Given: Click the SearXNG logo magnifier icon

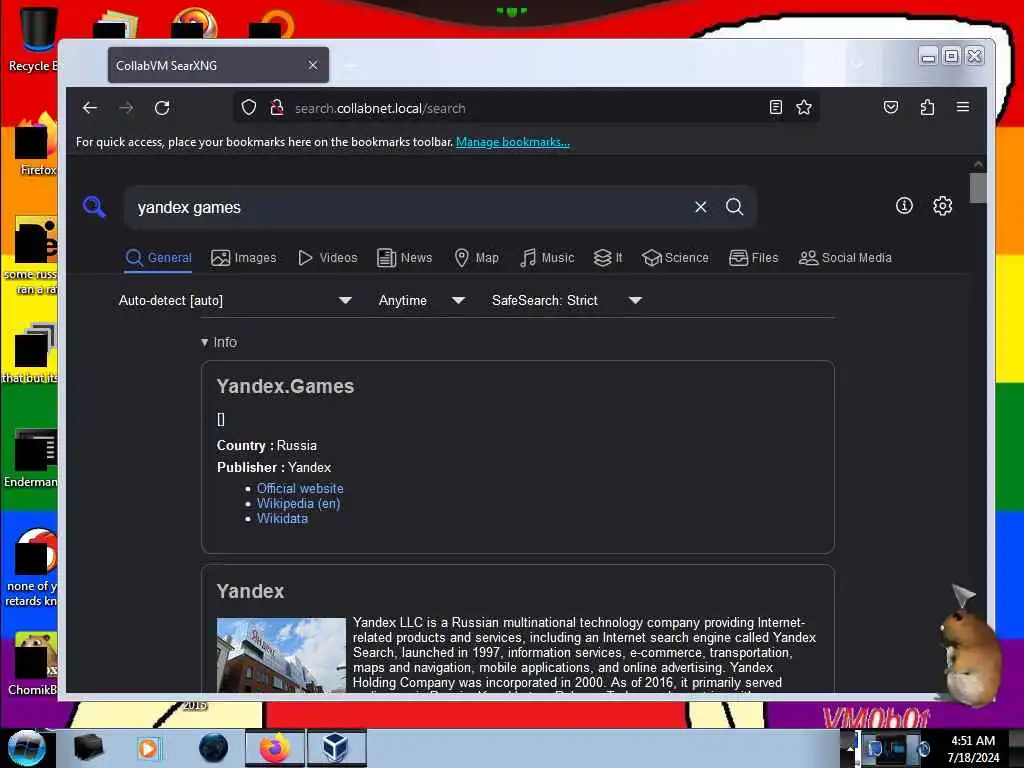Looking at the screenshot, I should [x=95, y=207].
